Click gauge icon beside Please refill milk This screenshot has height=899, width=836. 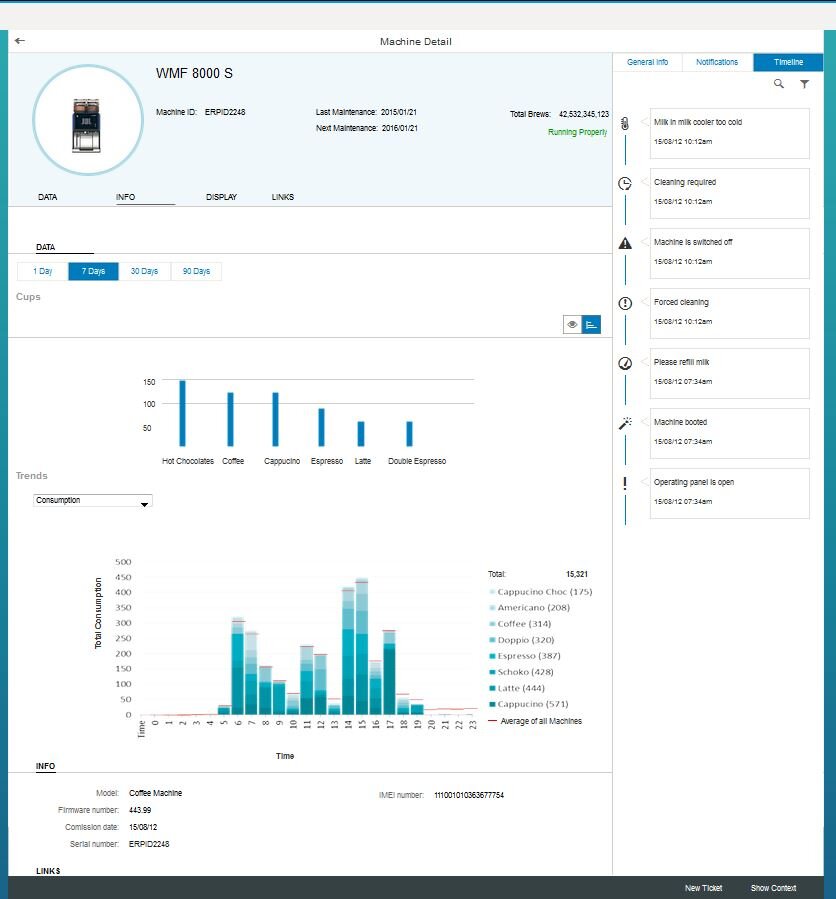click(625, 363)
